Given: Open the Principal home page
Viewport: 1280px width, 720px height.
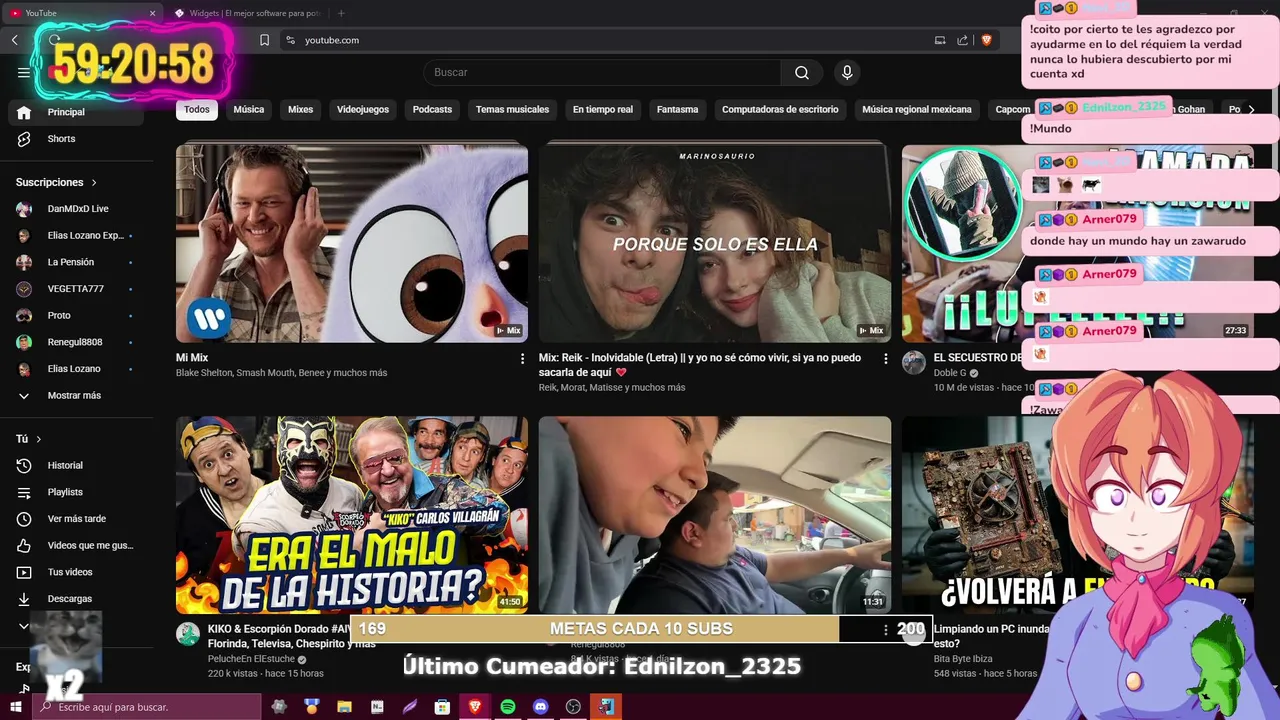Looking at the screenshot, I should coord(76,112).
